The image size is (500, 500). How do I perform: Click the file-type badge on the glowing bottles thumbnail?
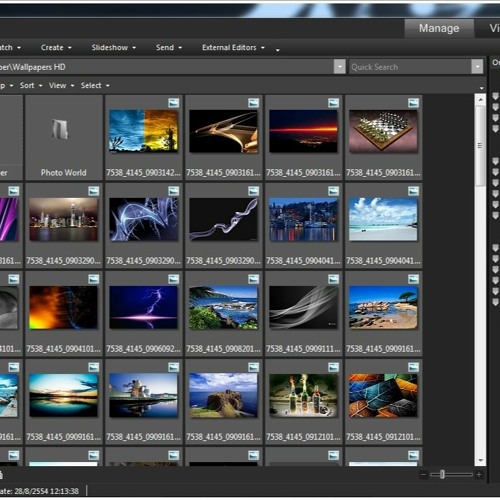pyautogui.click(x=333, y=367)
